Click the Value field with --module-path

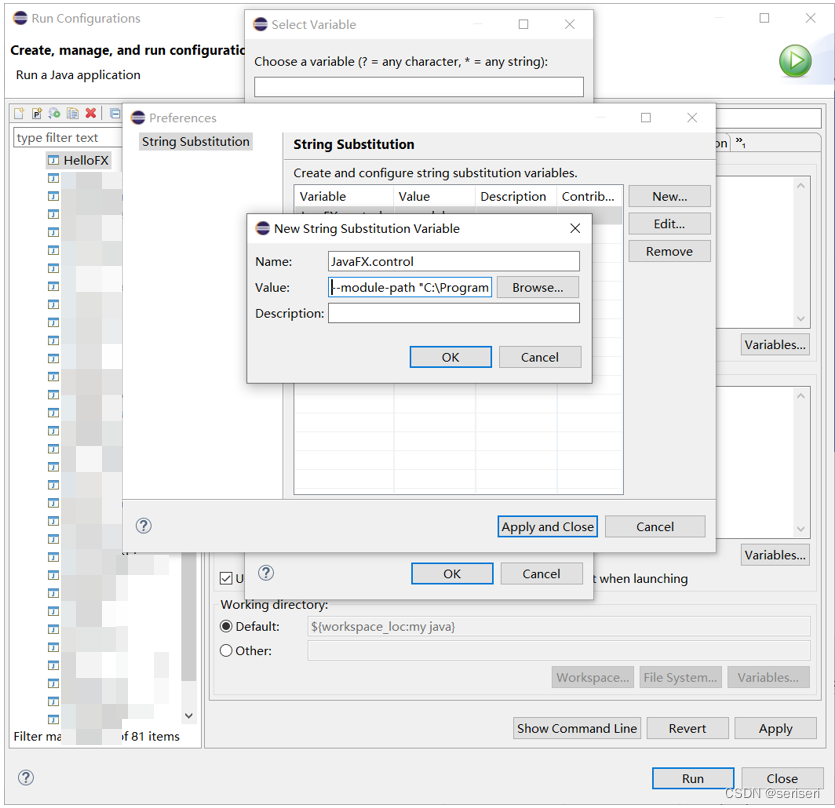[x=410, y=288]
